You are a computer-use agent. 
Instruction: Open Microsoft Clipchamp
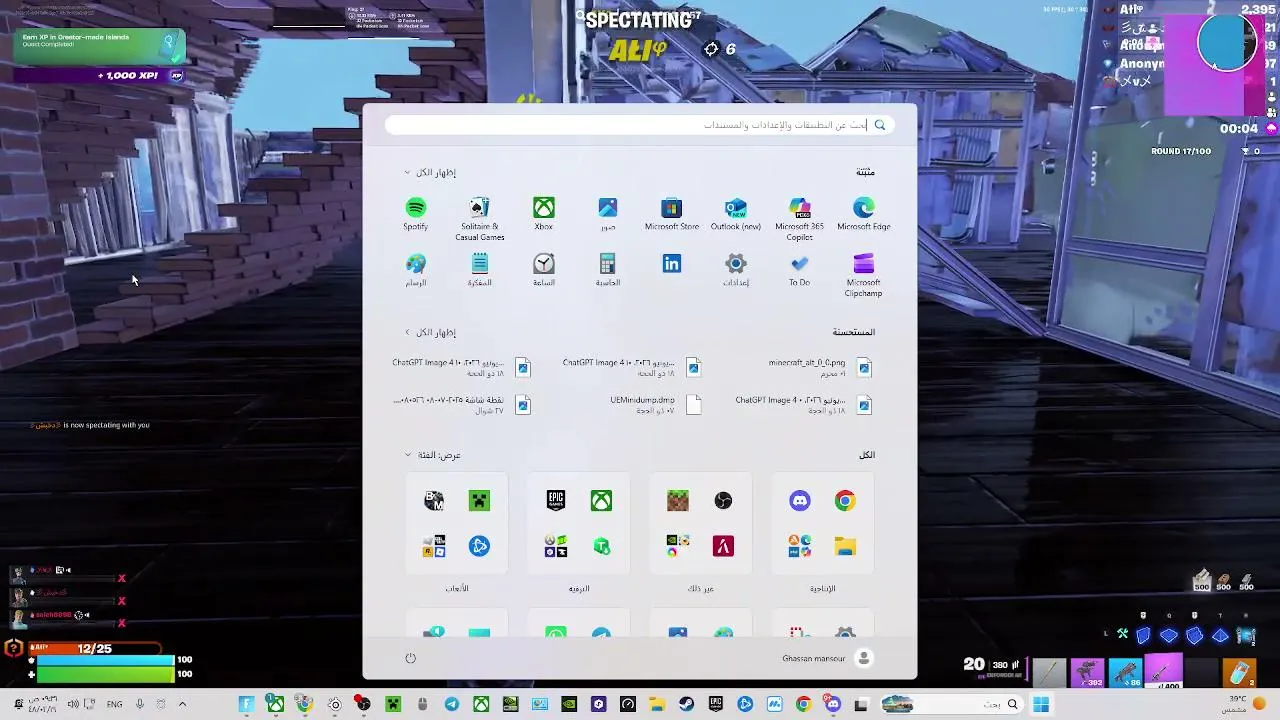[864, 275]
